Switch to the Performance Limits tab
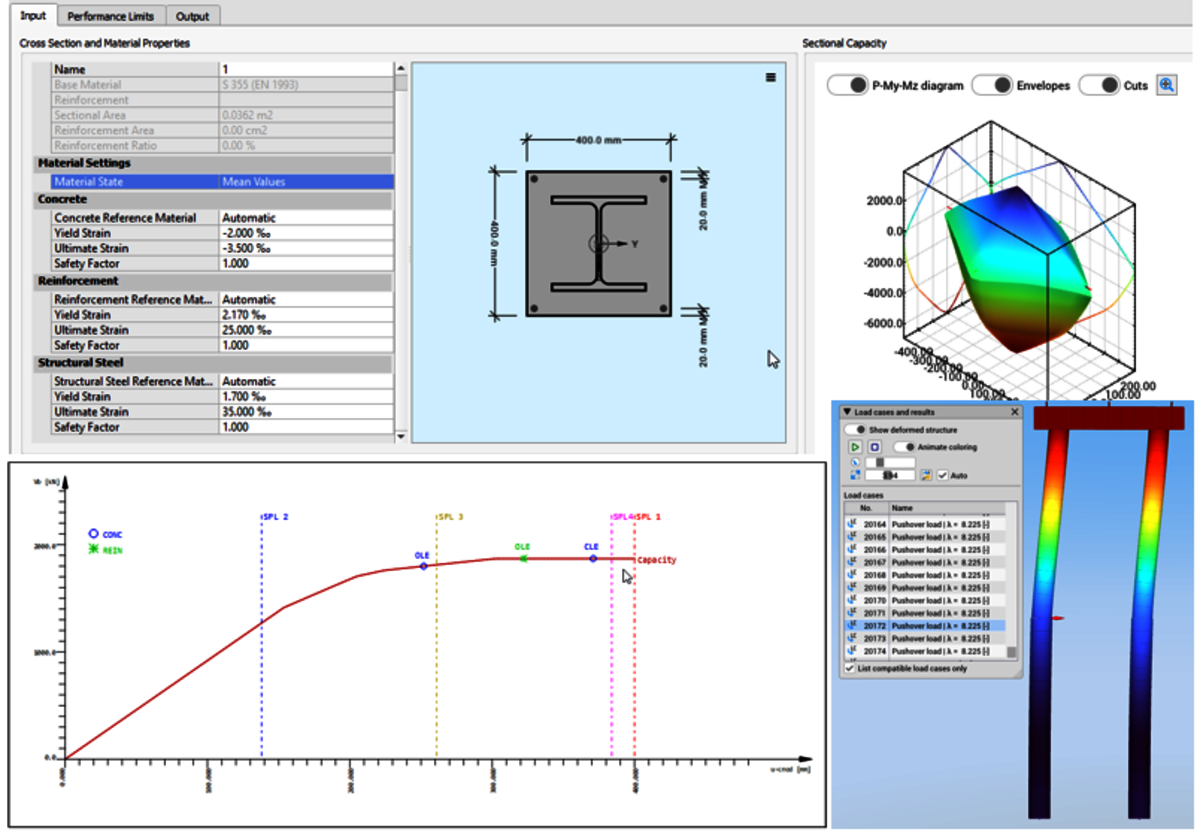1200x835 pixels. point(112,16)
